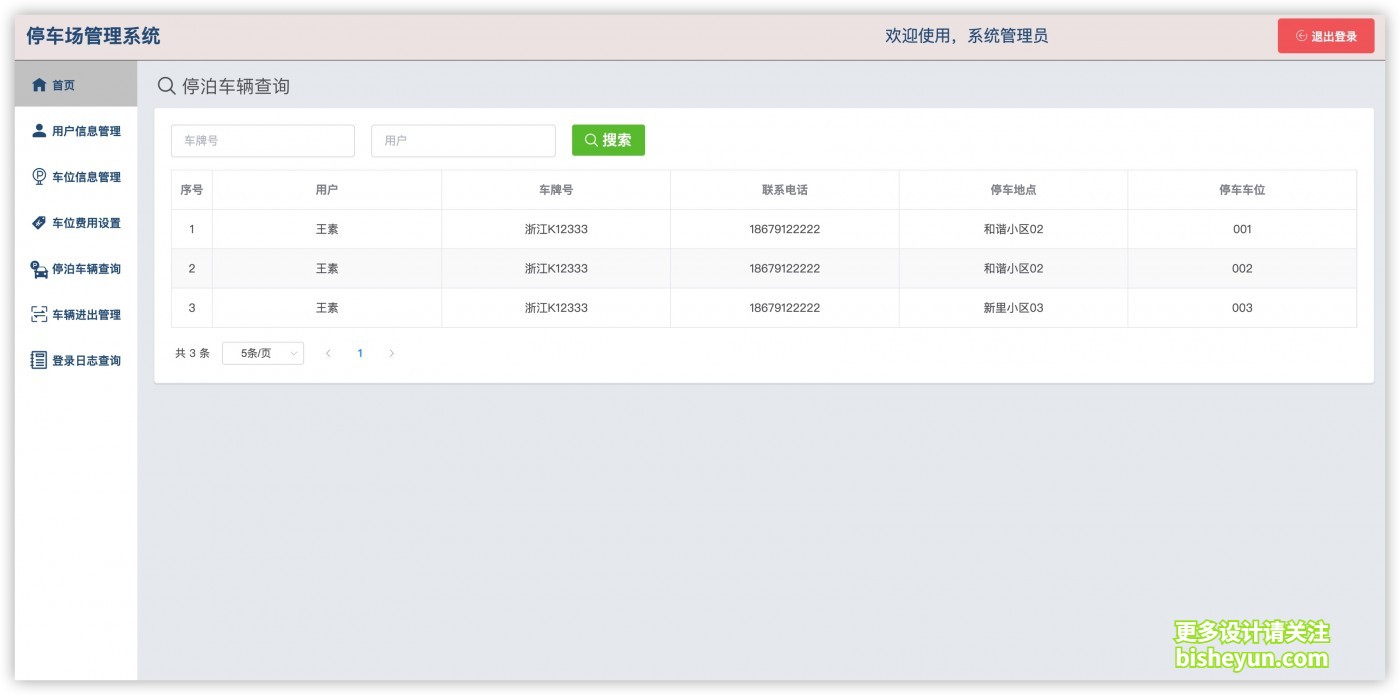Focus the 用户 search input field
The width and height of the screenshot is (1400, 695).
[x=463, y=141]
